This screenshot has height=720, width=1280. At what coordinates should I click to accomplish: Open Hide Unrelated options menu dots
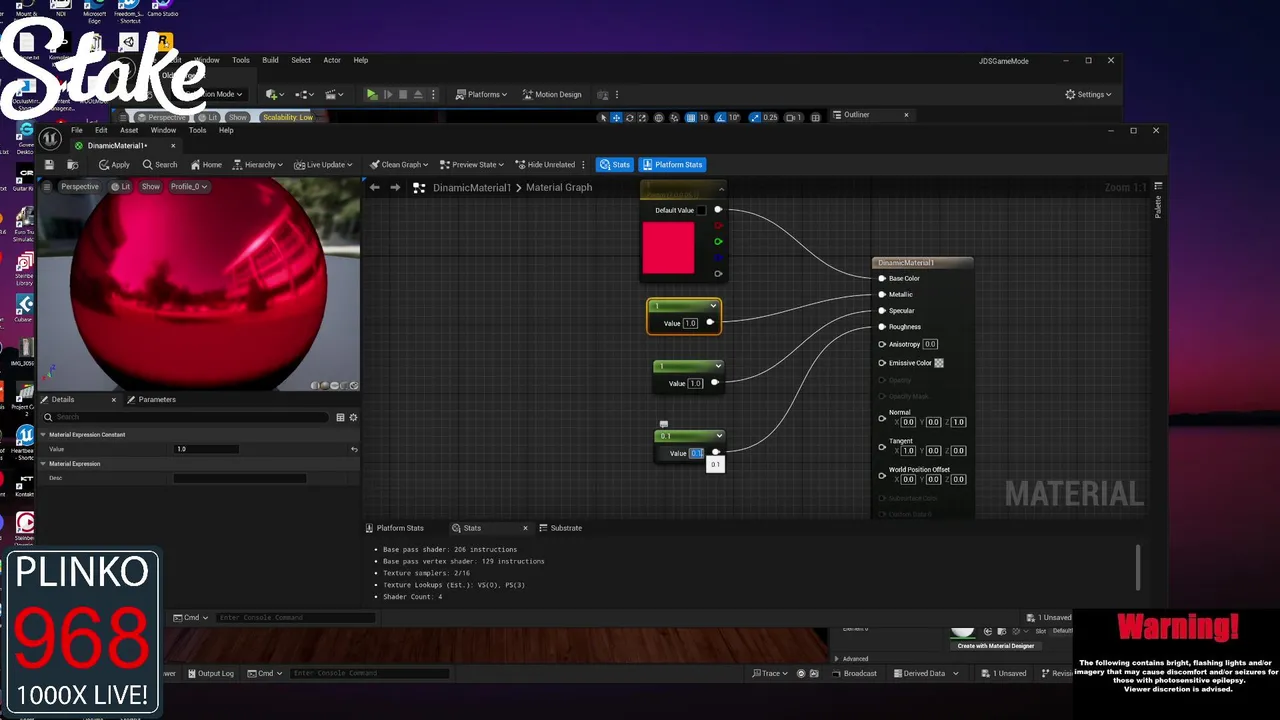click(583, 164)
